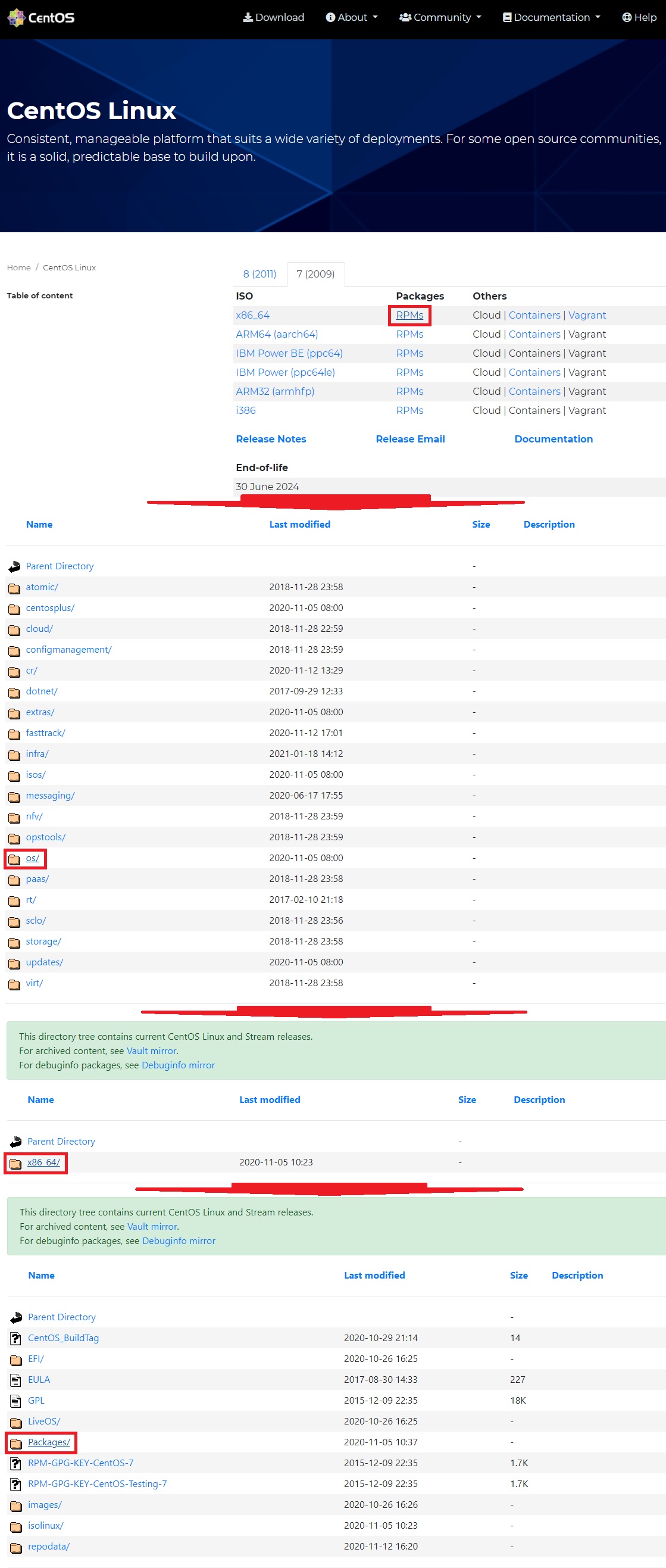Open the Download page
This screenshot has height=1568, width=666.
274,18
